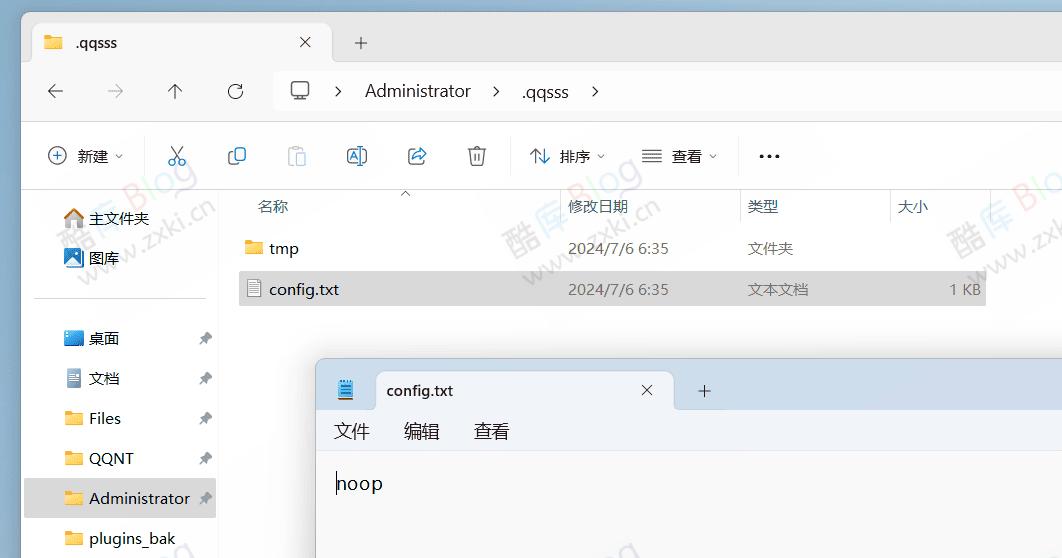Open the 文件 menu in Notepad
1062x558 pixels.
(x=352, y=431)
